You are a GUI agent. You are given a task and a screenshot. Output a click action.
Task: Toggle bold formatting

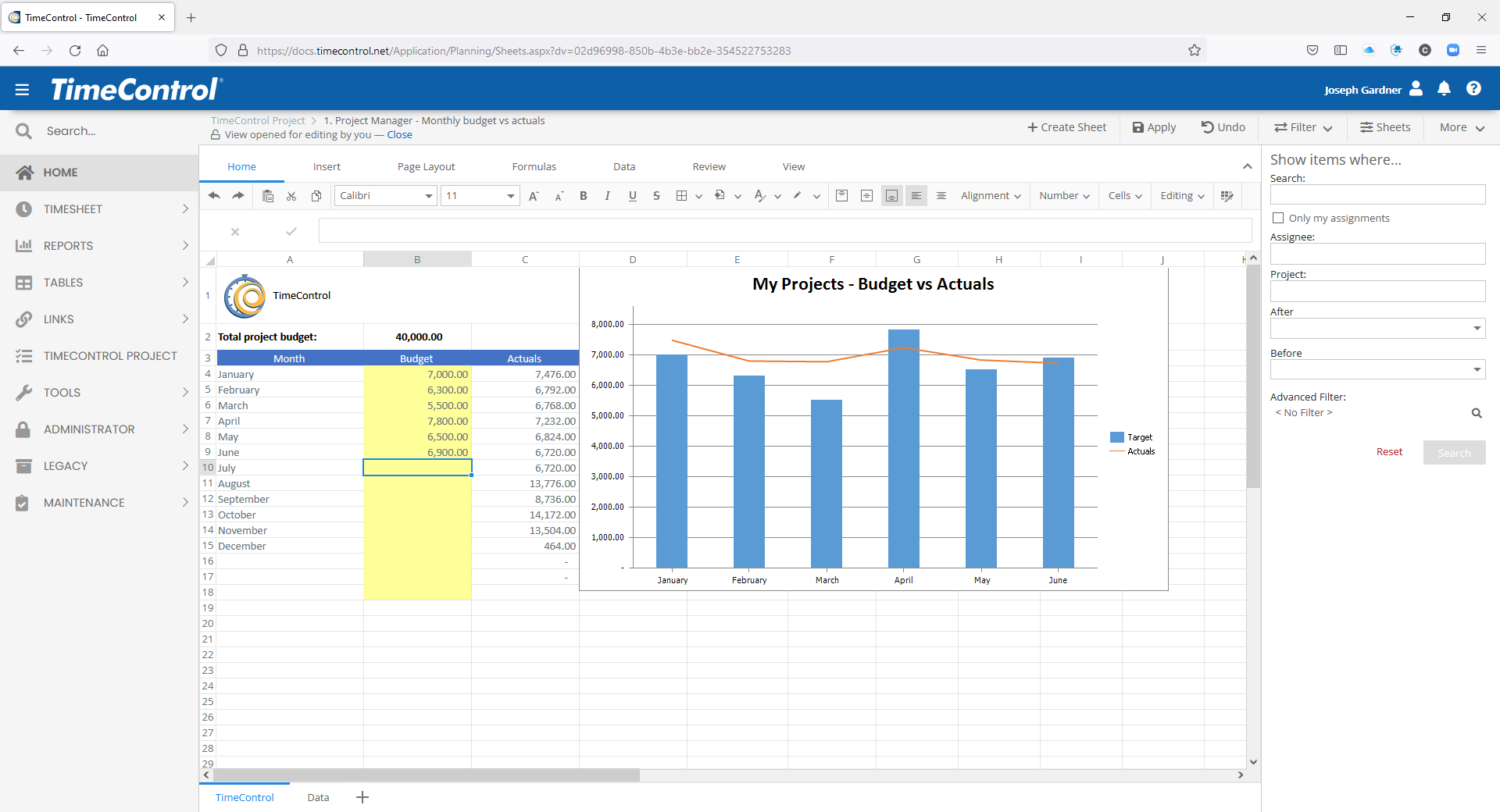(584, 196)
